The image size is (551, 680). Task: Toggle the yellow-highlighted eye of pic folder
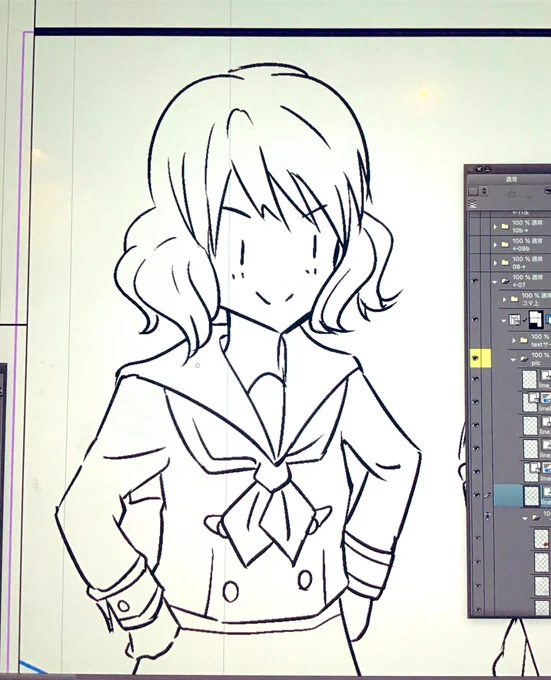[x=476, y=359]
